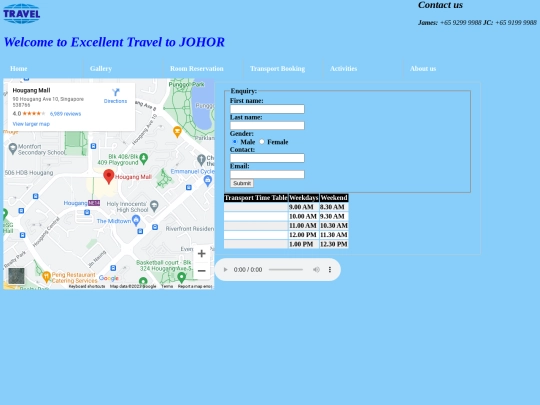This screenshot has width=540, height=405.
Task: Open audio player more options menu
Action: pyautogui.click(x=330, y=270)
